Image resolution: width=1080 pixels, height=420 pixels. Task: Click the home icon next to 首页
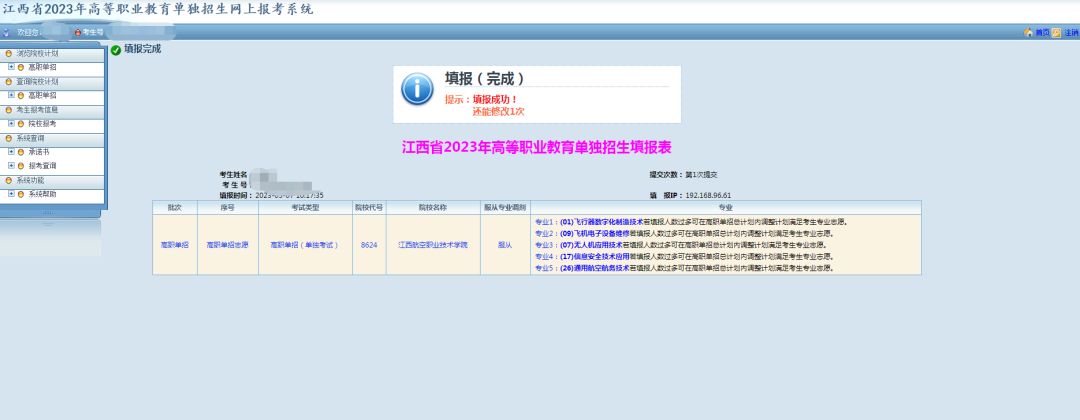coord(1028,33)
